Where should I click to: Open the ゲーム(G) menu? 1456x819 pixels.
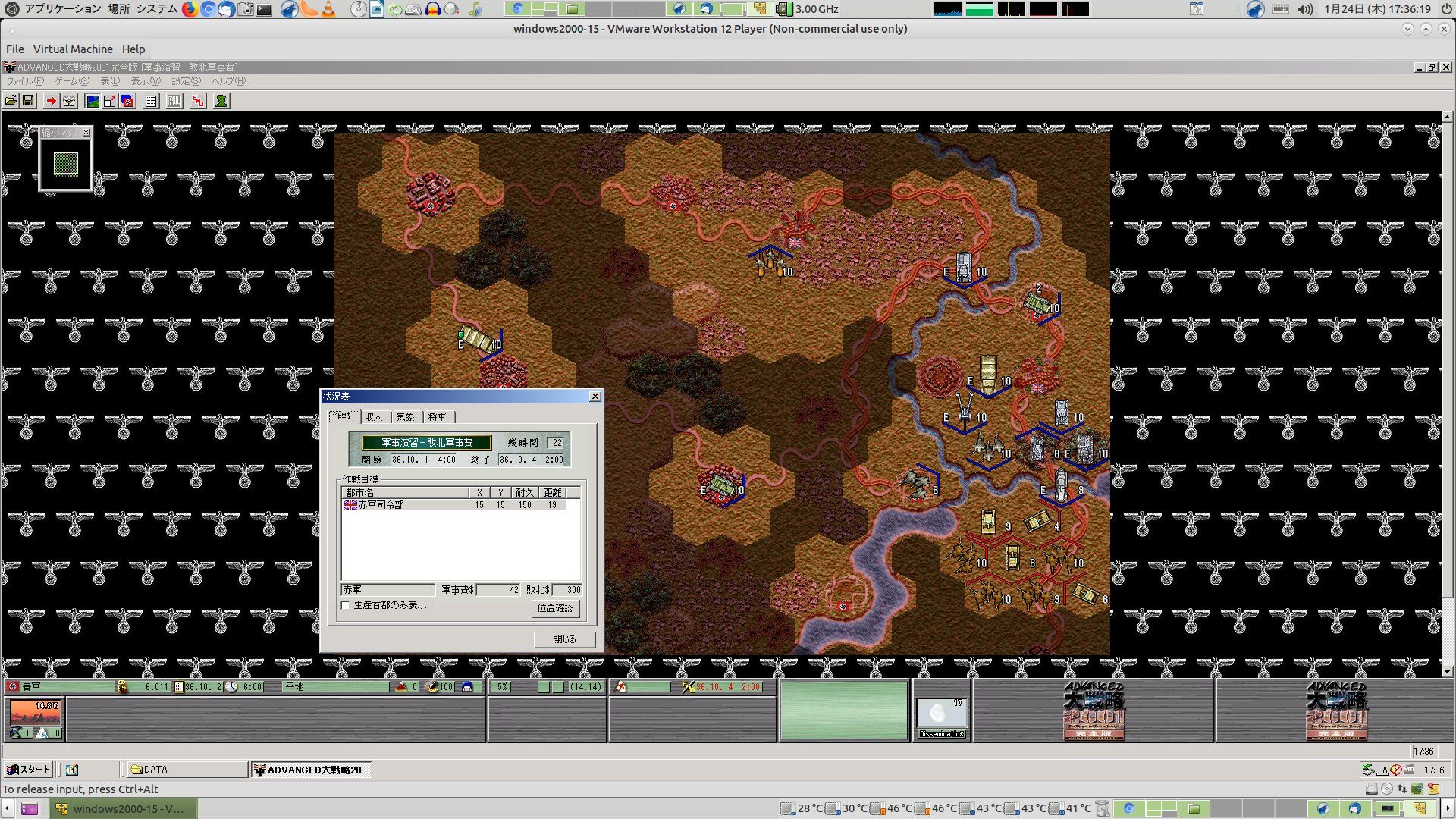(x=71, y=81)
